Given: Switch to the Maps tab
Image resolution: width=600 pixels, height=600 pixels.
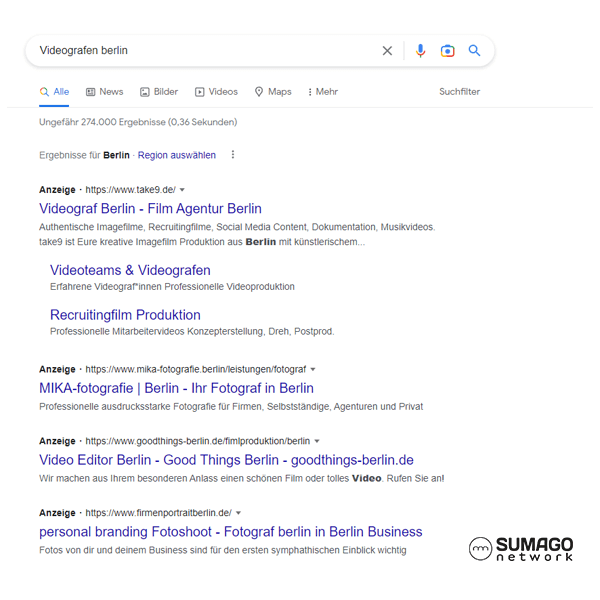Looking at the screenshot, I should 273,92.
